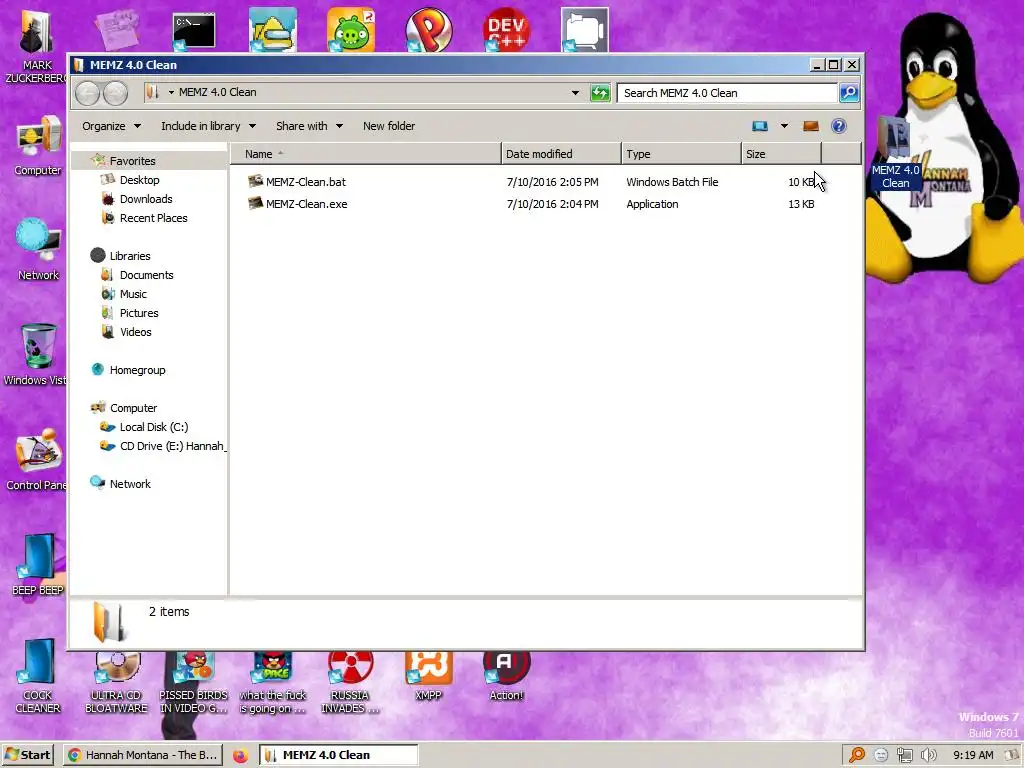
Task: Launch the DEV C++ desktop icon
Action: tap(506, 30)
